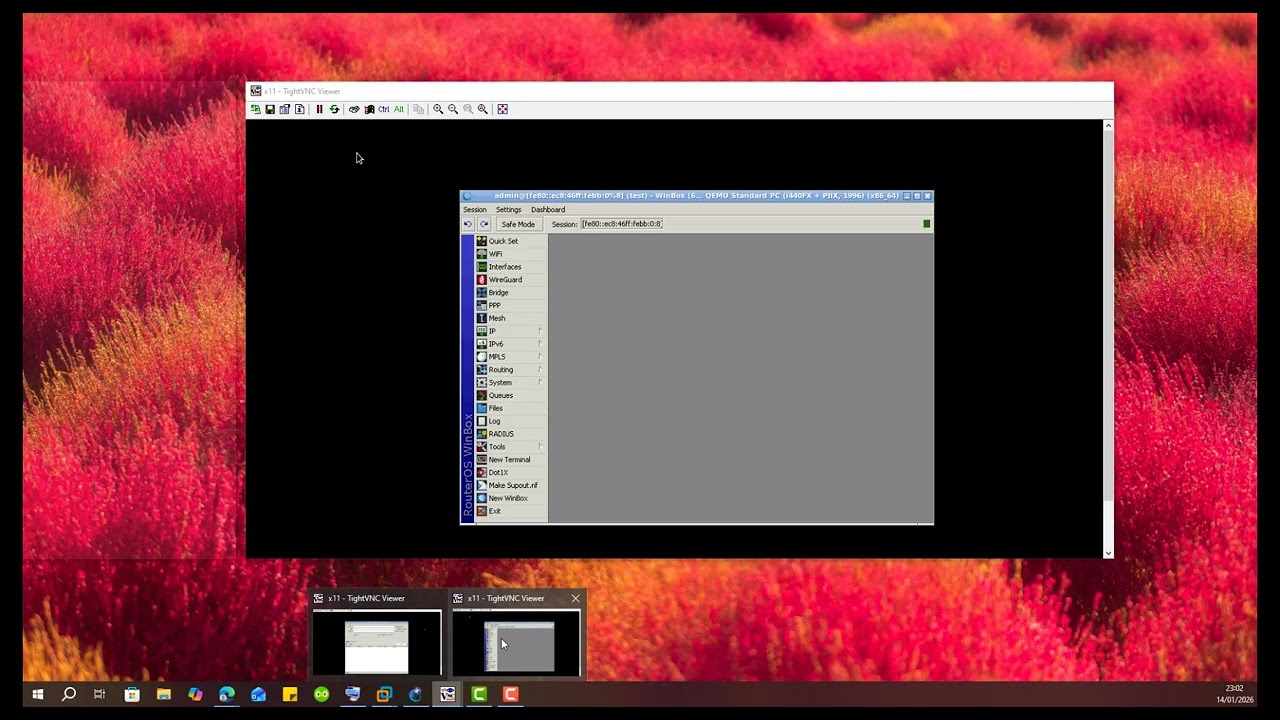Toggle Safe Mode in WinBox
The width and height of the screenshot is (1280, 720).
[x=517, y=224]
